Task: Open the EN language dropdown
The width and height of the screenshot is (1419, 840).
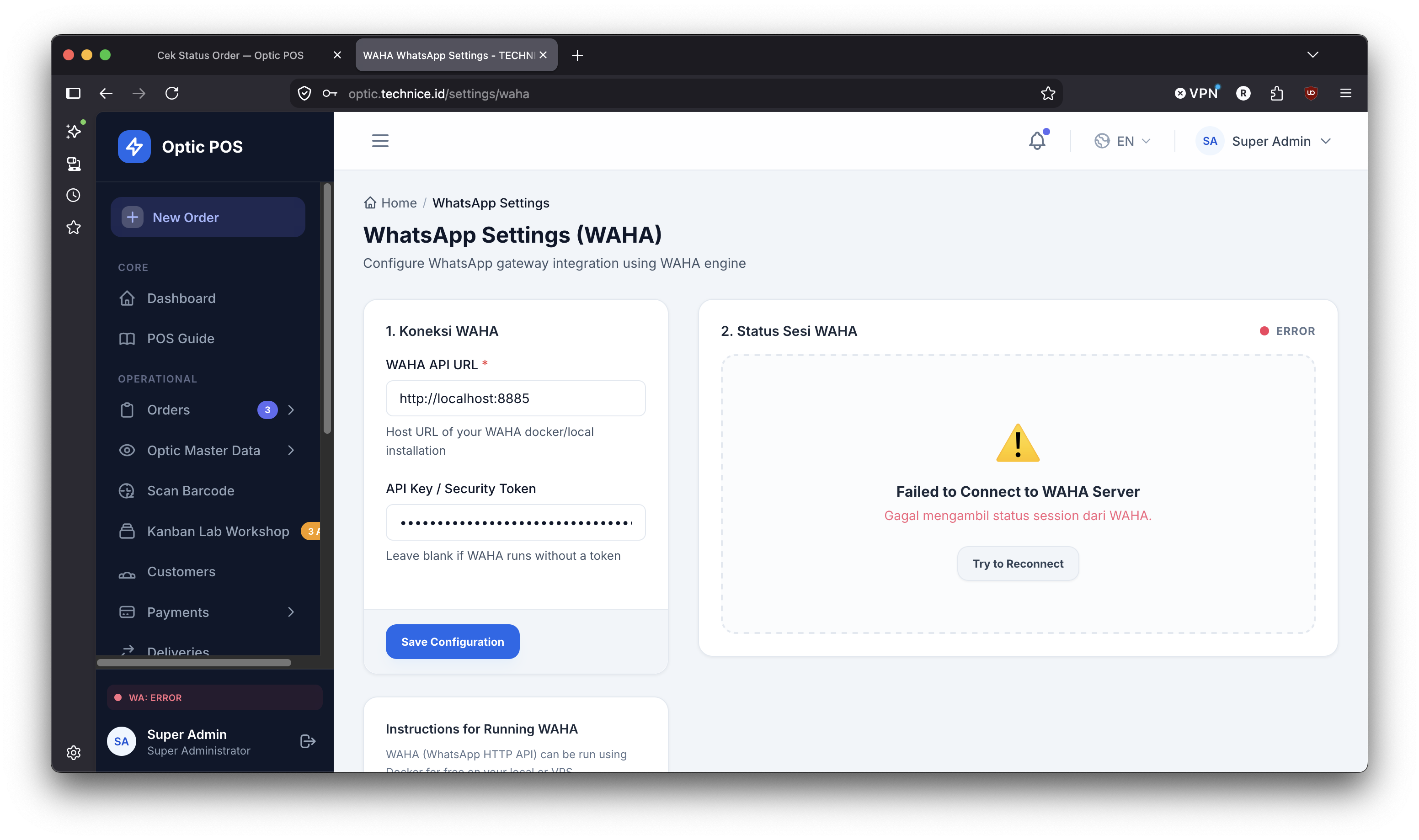Action: [x=1122, y=141]
